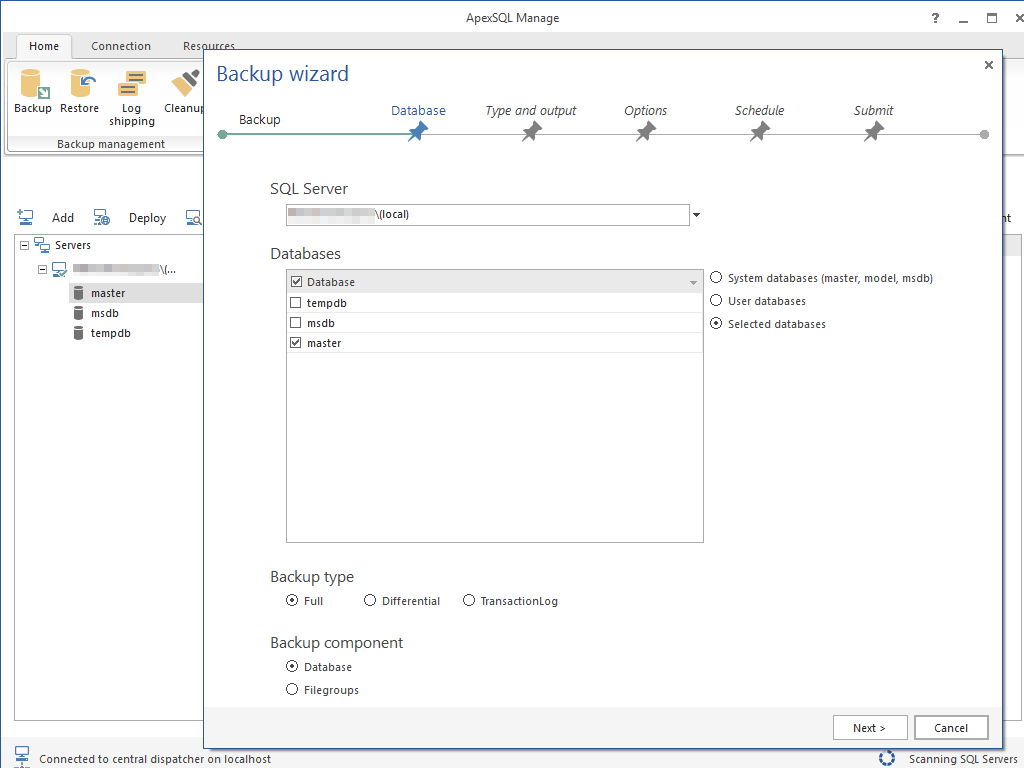Image resolution: width=1024 pixels, height=768 pixels.
Task: Click the tempdb database cylinder icon
Action: [78, 333]
